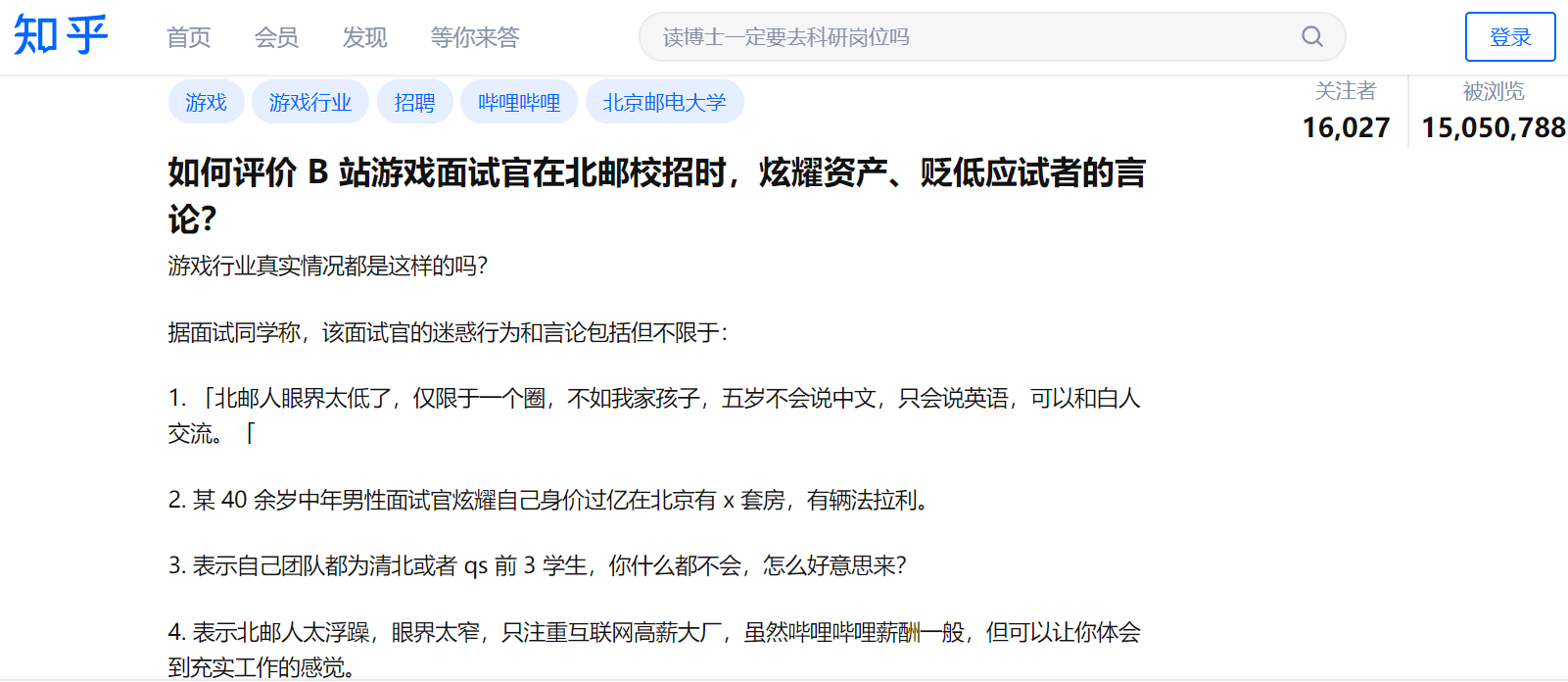Focus the search box with 读博士 placeholder
Viewport: 1568px width, 682px height.
click(x=970, y=37)
